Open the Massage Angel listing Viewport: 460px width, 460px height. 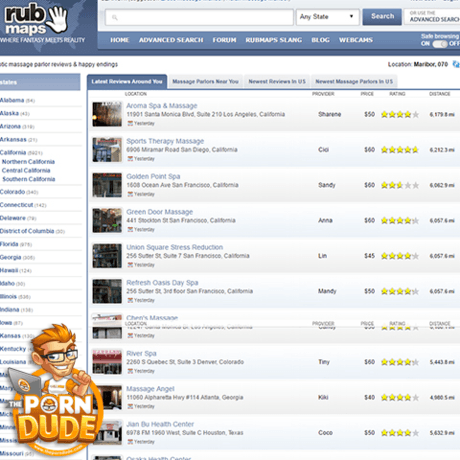coord(150,389)
